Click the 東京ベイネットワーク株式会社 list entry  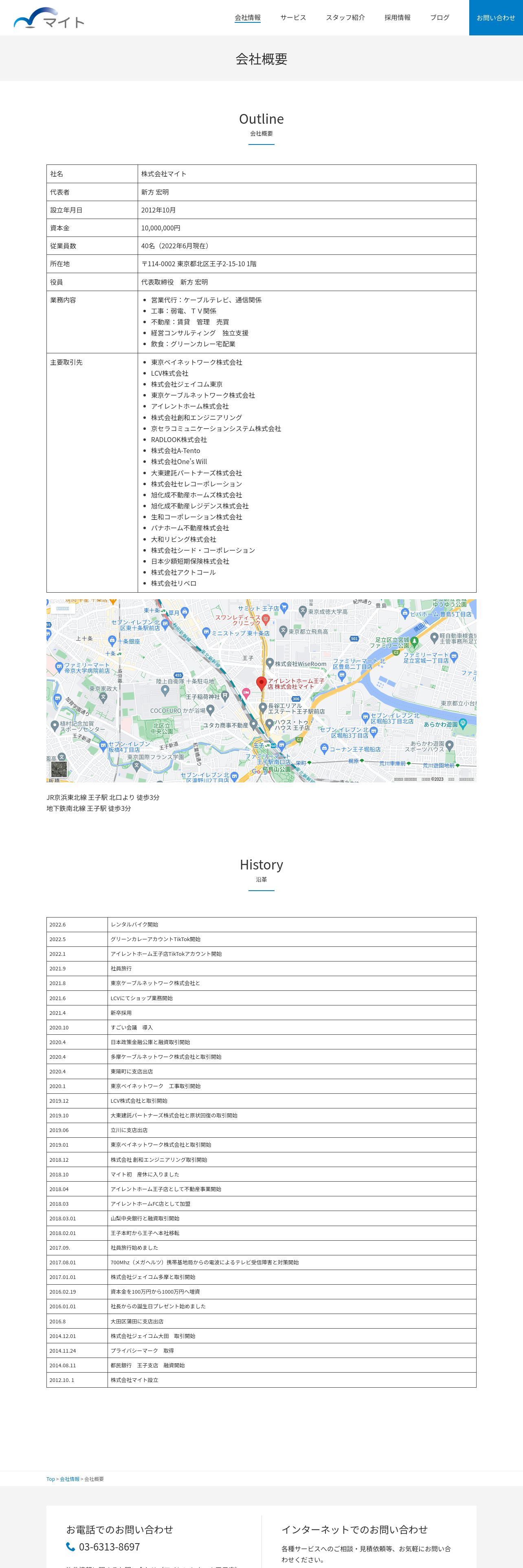(197, 362)
